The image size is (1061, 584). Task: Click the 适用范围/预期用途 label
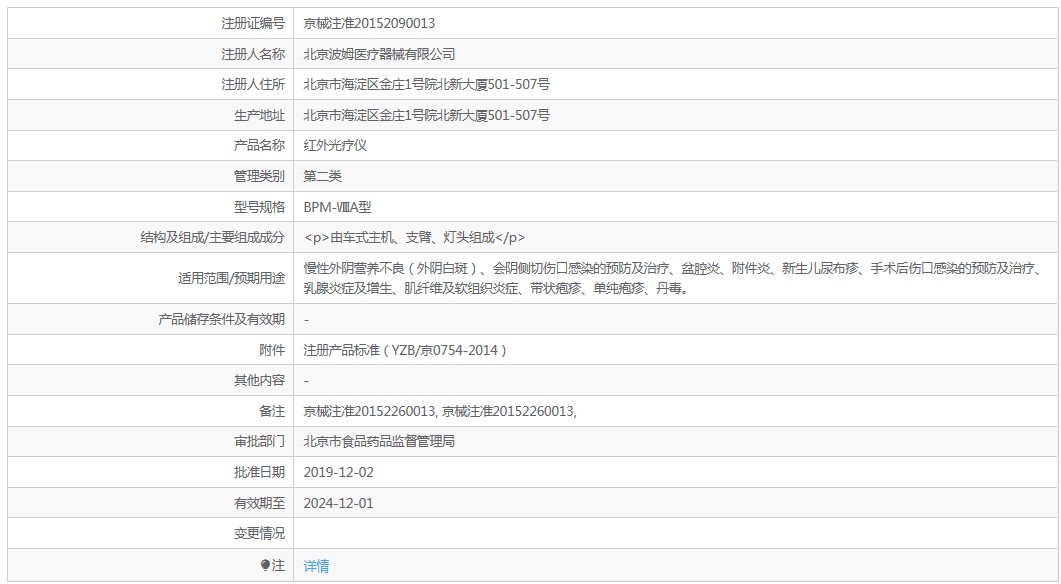click(231, 278)
